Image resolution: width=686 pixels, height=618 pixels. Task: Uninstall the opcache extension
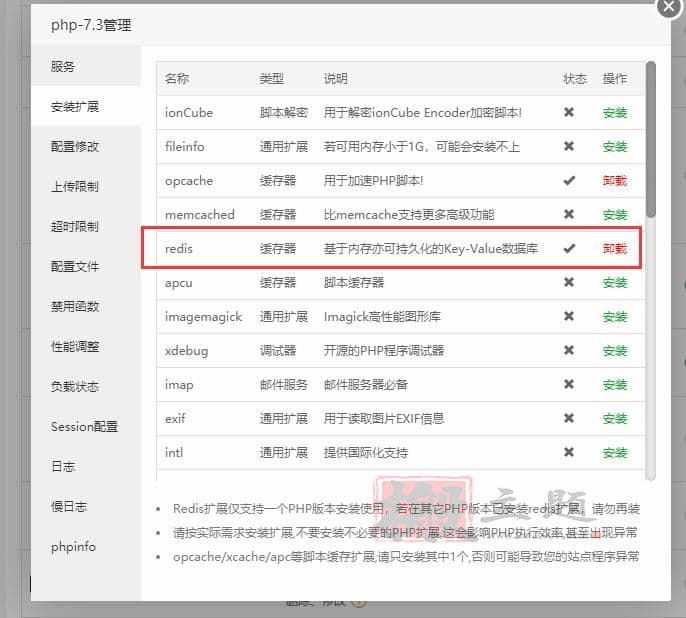coord(615,181)
